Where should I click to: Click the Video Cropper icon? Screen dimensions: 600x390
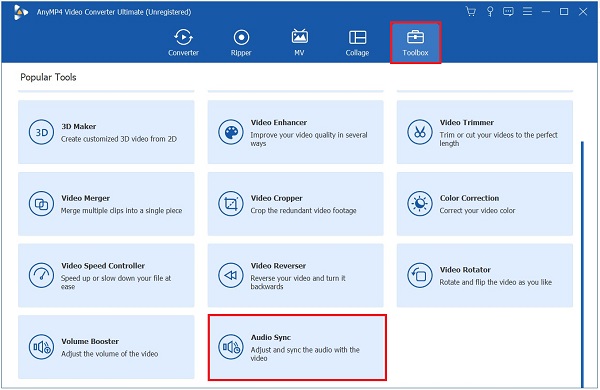click(x=231, y=204)
